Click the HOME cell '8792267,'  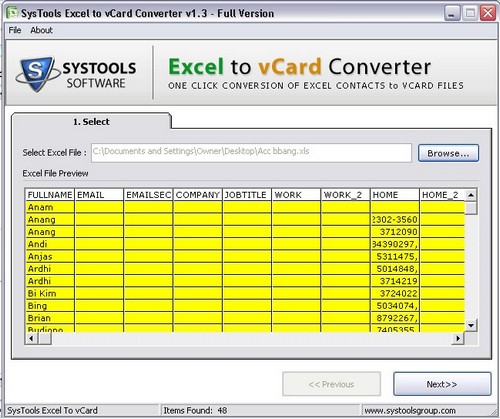tap(395, 318)
